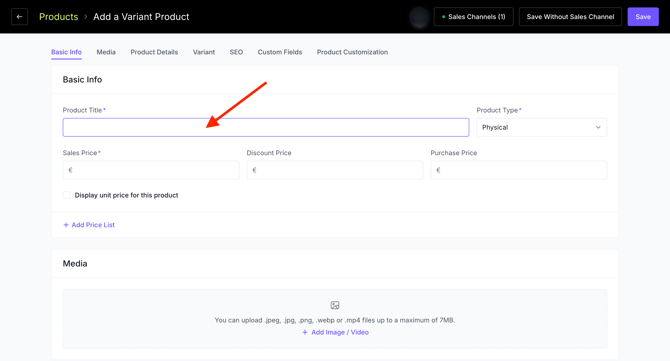The height and width of the screenshot is (361, 670).
Task: Click the purple Save button
Action: (x=643, y=17)
